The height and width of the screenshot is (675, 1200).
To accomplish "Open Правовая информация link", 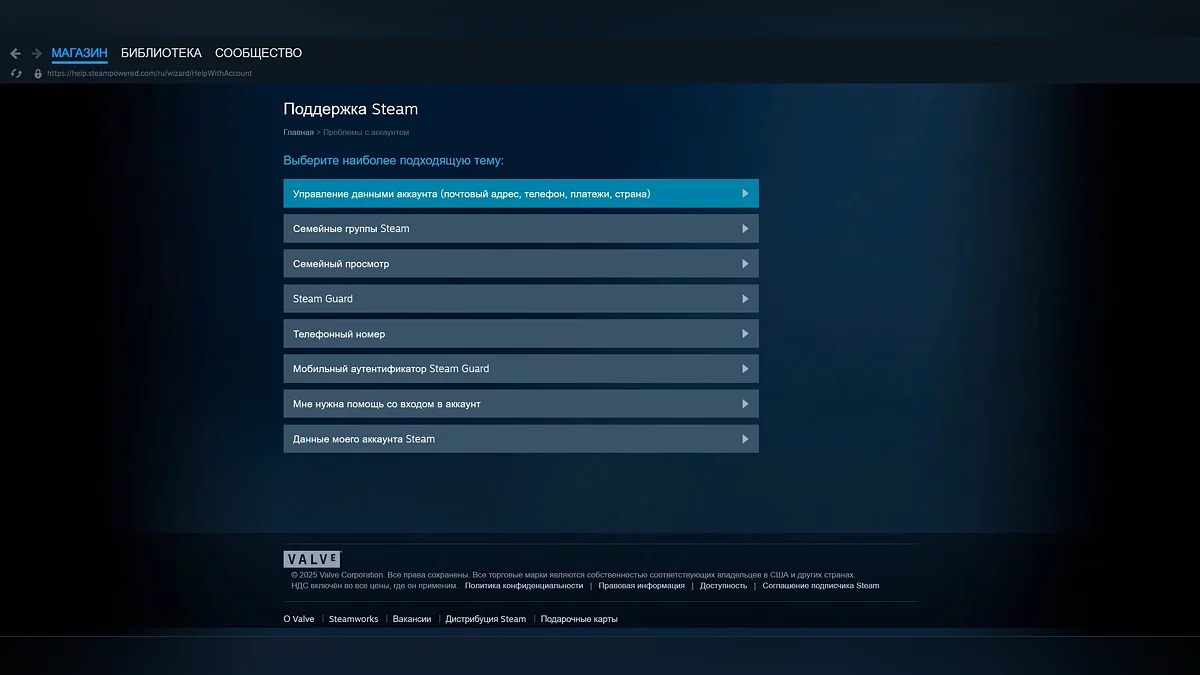I will pos(642,585).
